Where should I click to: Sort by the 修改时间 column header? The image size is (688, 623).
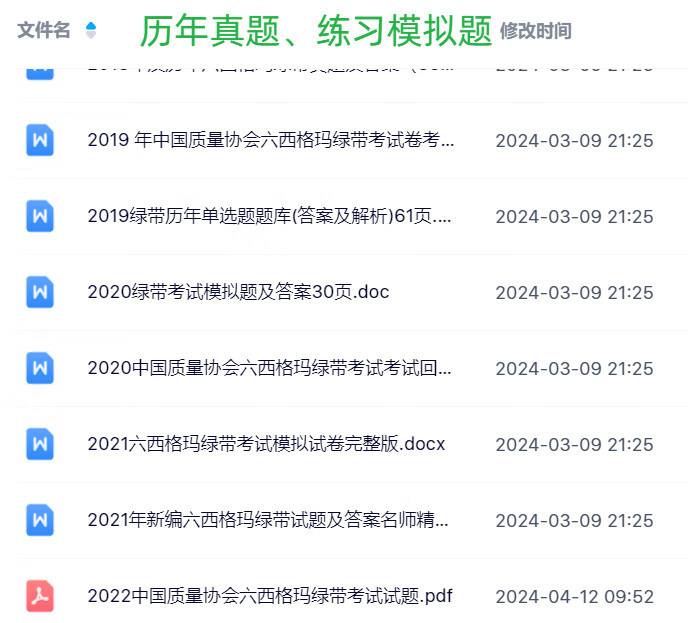click(535, 31)
